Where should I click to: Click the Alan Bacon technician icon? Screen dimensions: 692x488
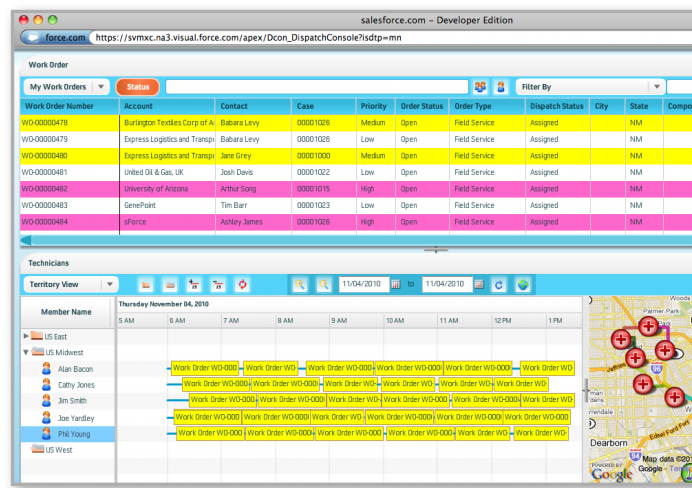(x=46, y=368)
